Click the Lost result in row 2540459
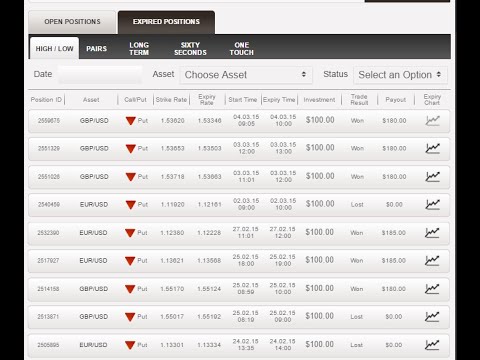Viewport: 480px width, 360px height. (357, 205)
